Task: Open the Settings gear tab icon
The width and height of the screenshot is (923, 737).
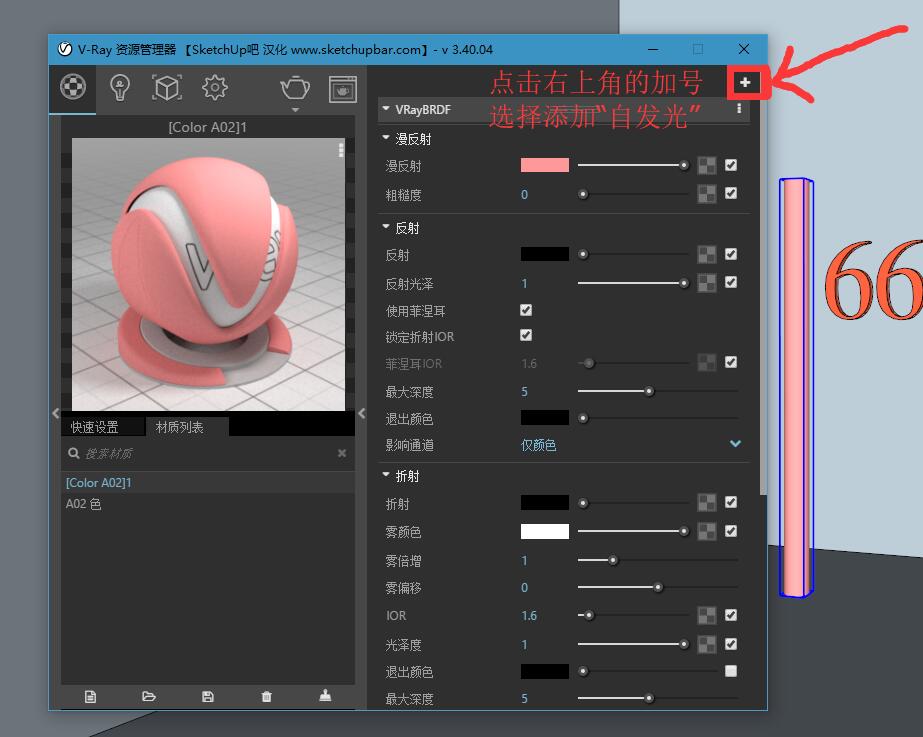Action: click(x=215, y=88)
